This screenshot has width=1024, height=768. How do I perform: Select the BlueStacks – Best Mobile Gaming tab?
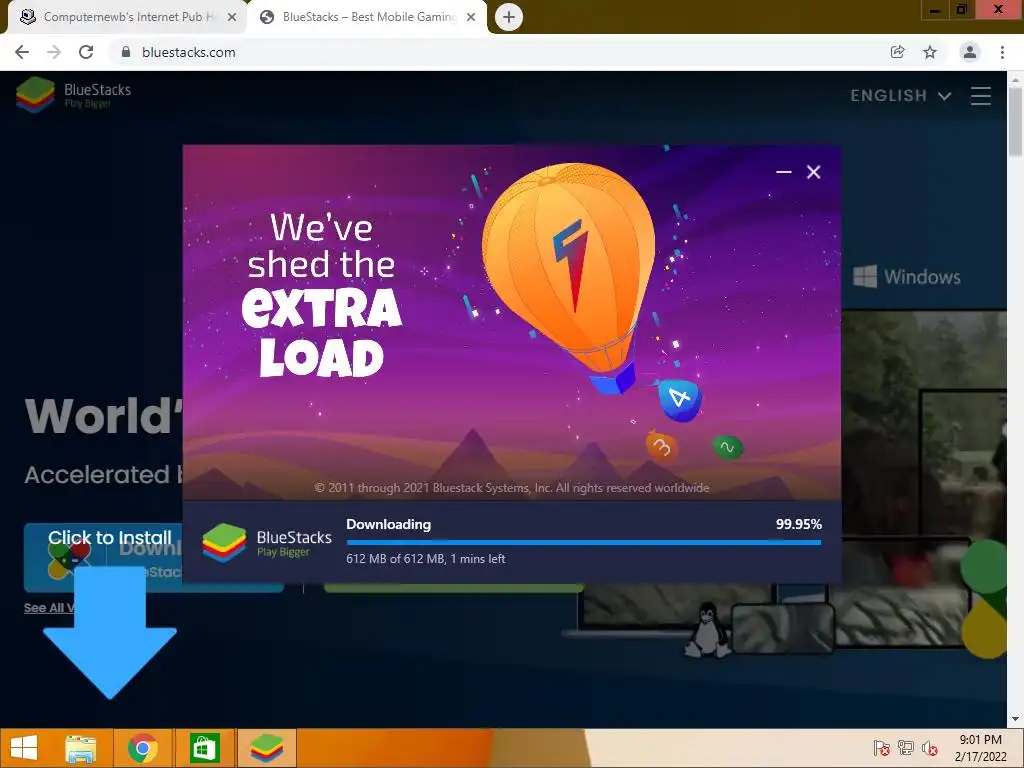tap(368, 17)
